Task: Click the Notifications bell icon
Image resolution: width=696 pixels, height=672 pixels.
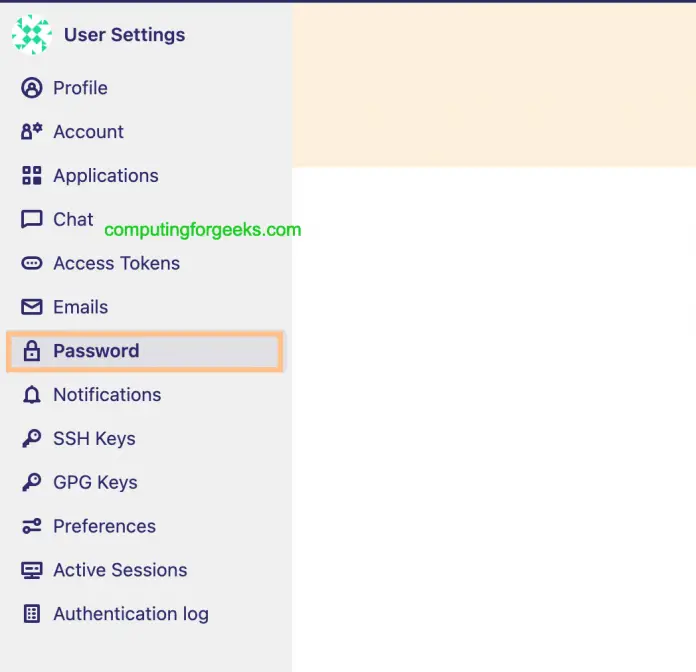Action: pyautogui.click(x=32, y=395)
